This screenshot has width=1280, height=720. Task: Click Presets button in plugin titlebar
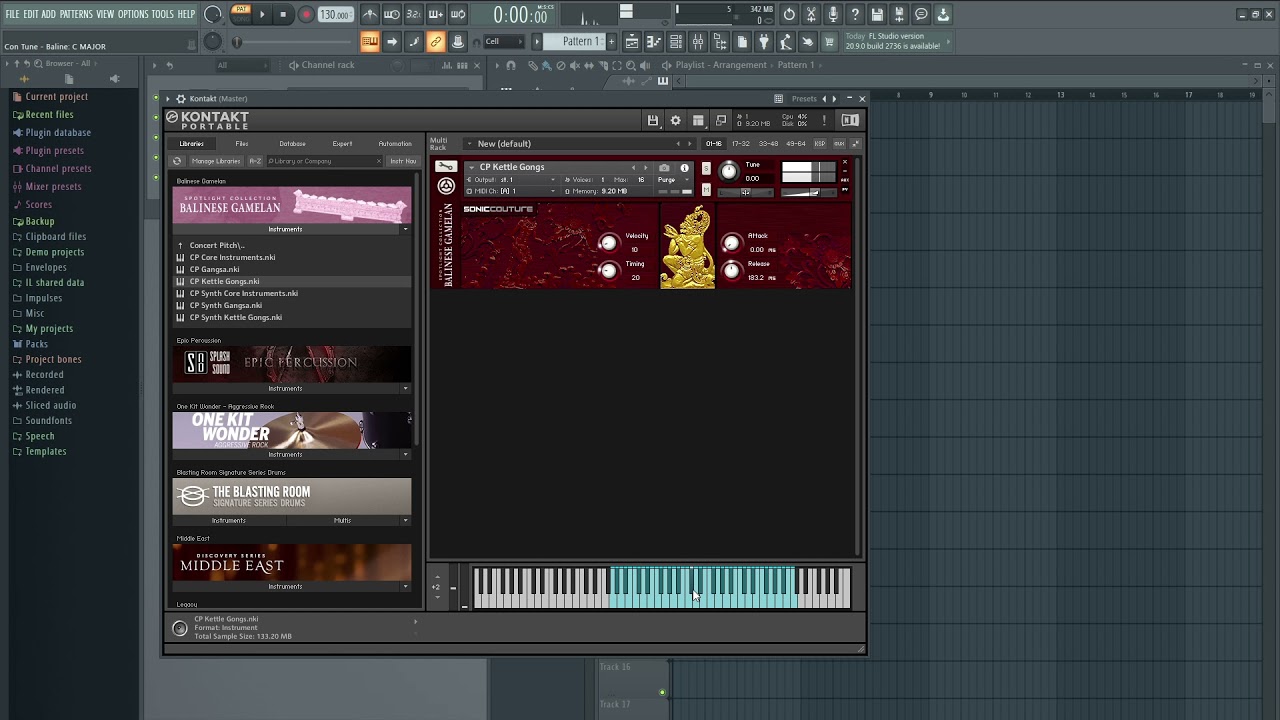click(x=804, y=99)
